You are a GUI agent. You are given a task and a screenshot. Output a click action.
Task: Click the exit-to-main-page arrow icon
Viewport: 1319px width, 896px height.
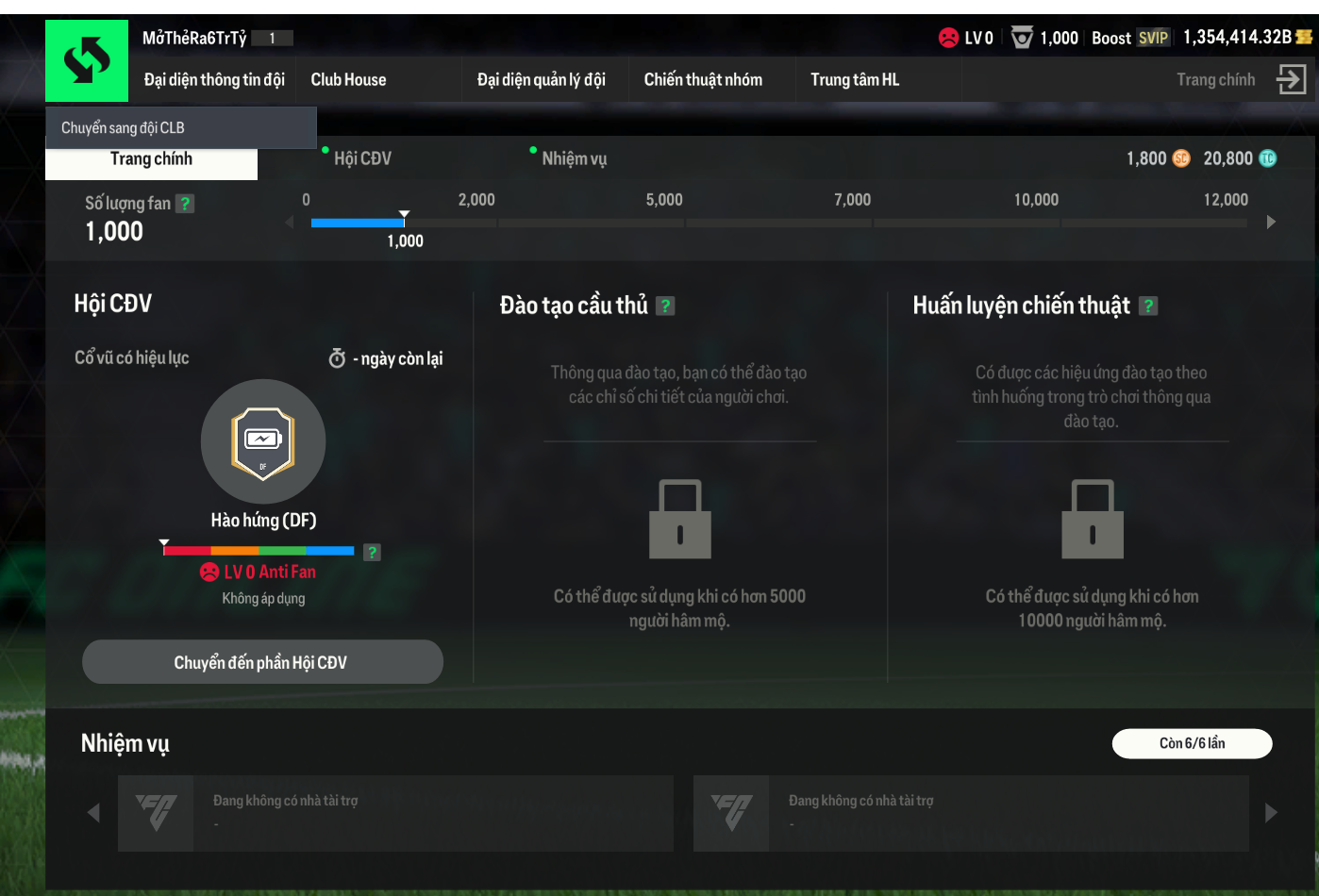1291,79
